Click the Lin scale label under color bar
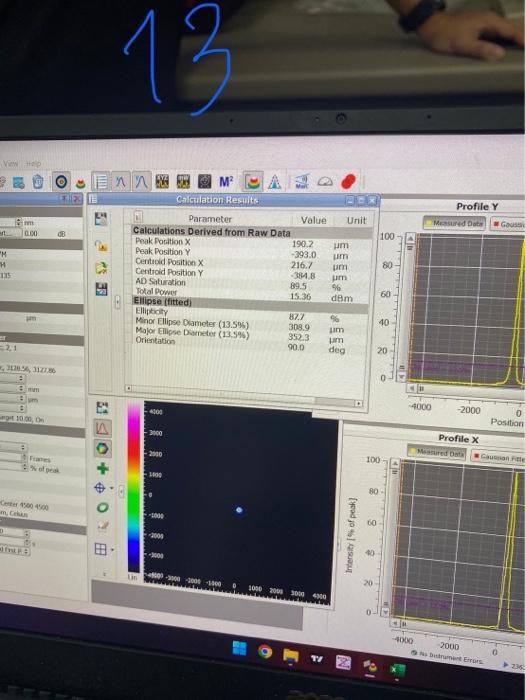525x700 pixels. [133, 577]
